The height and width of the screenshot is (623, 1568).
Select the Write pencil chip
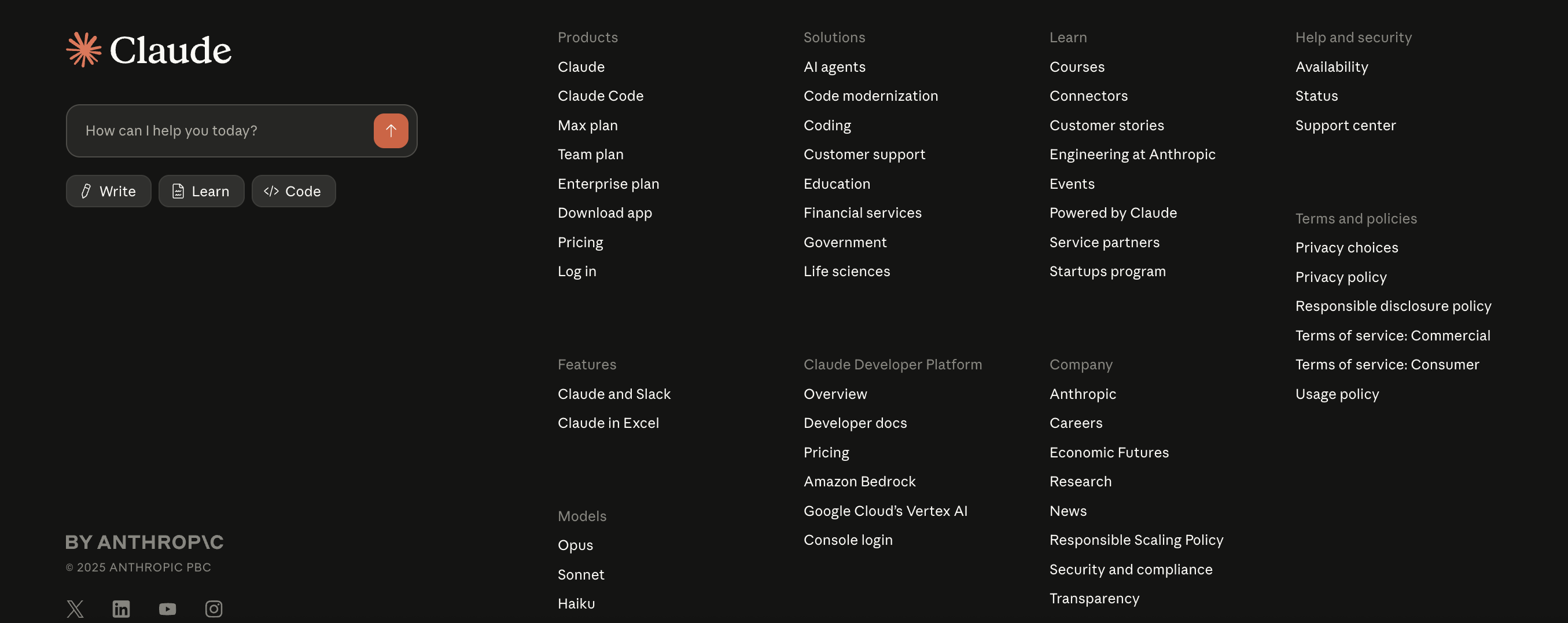click(108, 191)
